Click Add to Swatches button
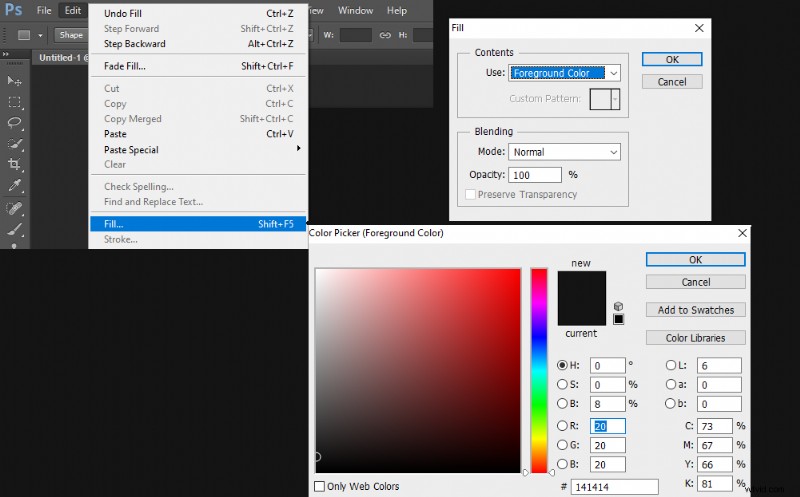The width and height of the screenshot is (800, 497). (x=695, y=310)
